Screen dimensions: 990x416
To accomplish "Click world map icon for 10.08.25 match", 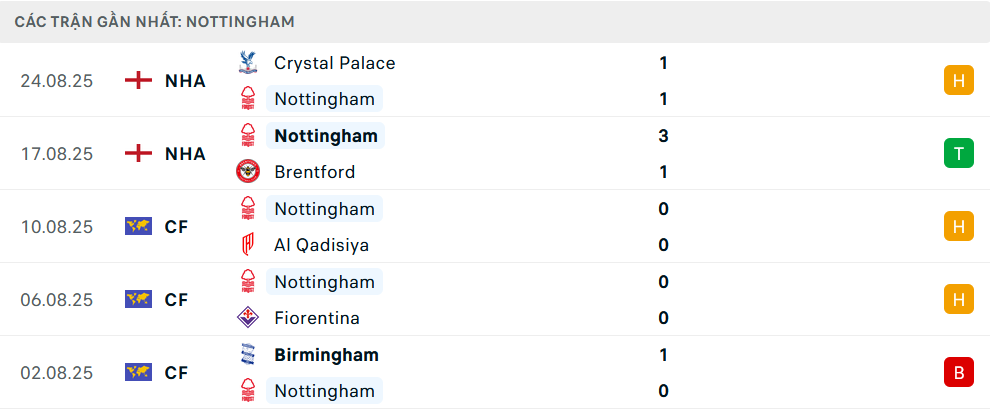I will (138, 227).
